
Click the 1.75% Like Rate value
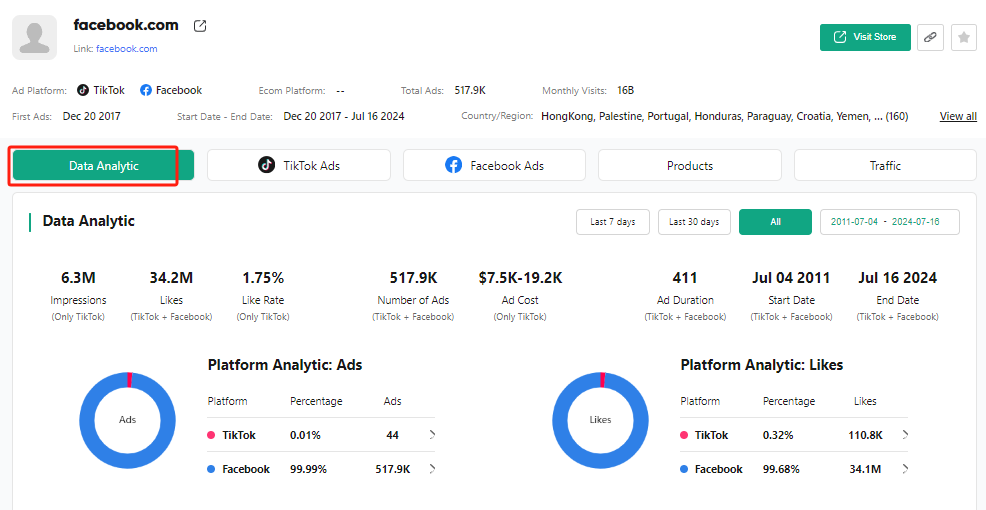(263, 277)
